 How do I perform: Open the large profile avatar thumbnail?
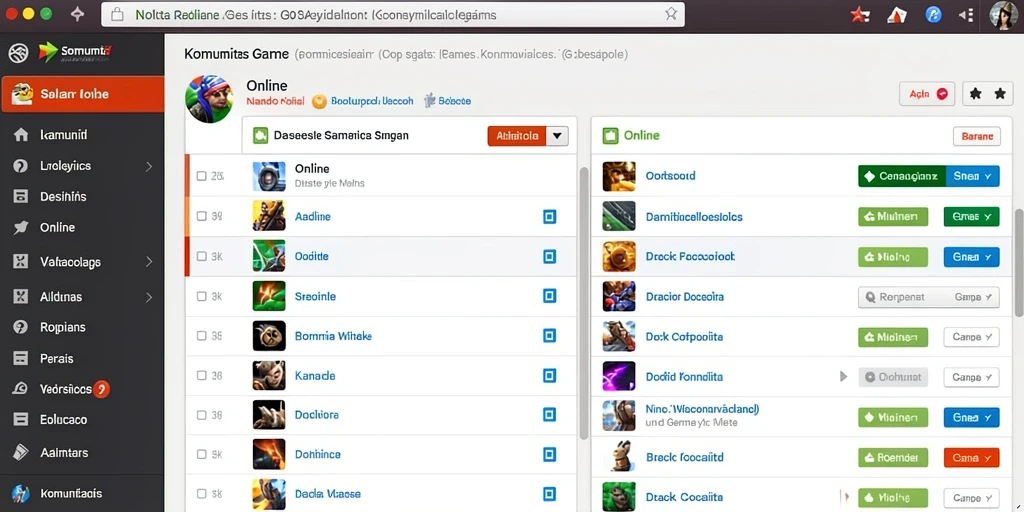209,99
